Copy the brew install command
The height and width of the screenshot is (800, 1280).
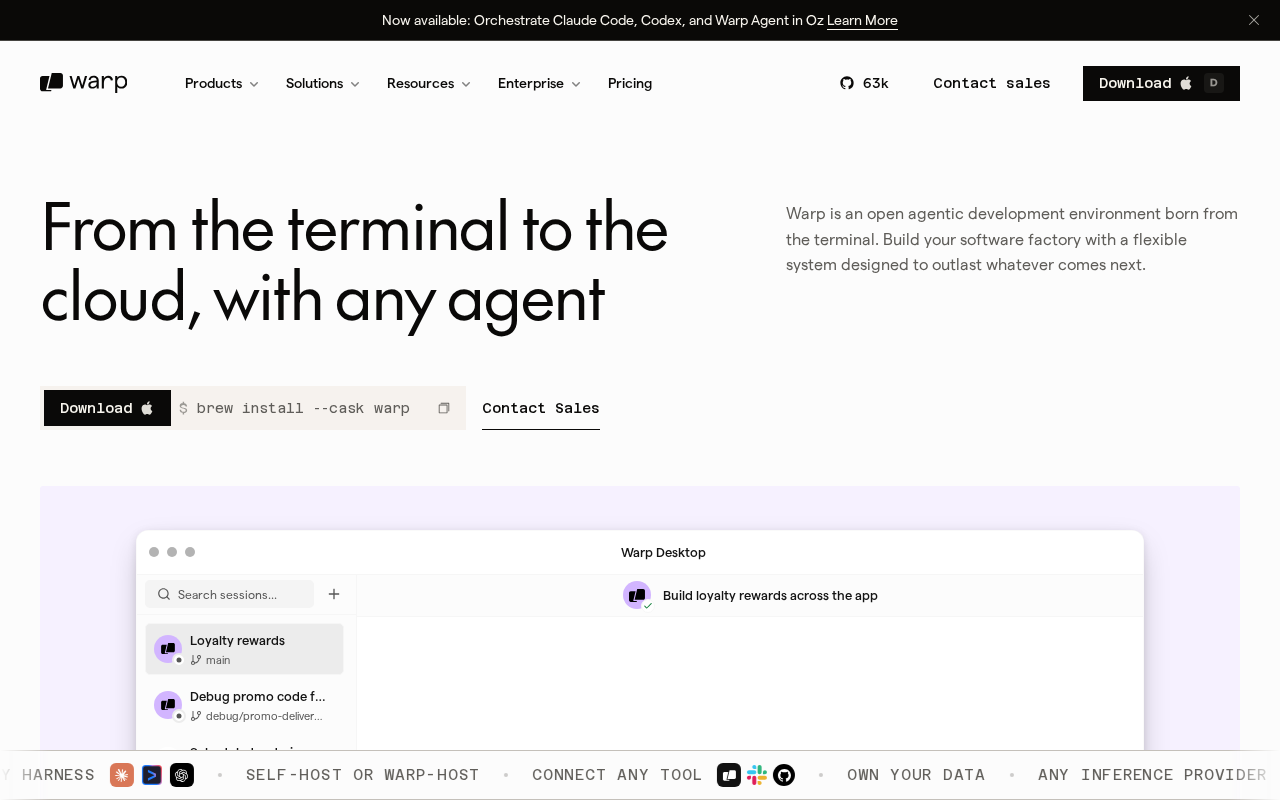pyautogui.click(x=444, y=408)
